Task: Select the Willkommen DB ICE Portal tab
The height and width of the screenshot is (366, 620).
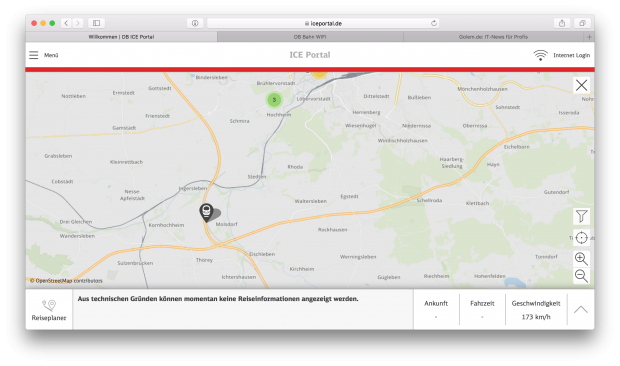Action: pyautogui.click(x=121, y=37)
